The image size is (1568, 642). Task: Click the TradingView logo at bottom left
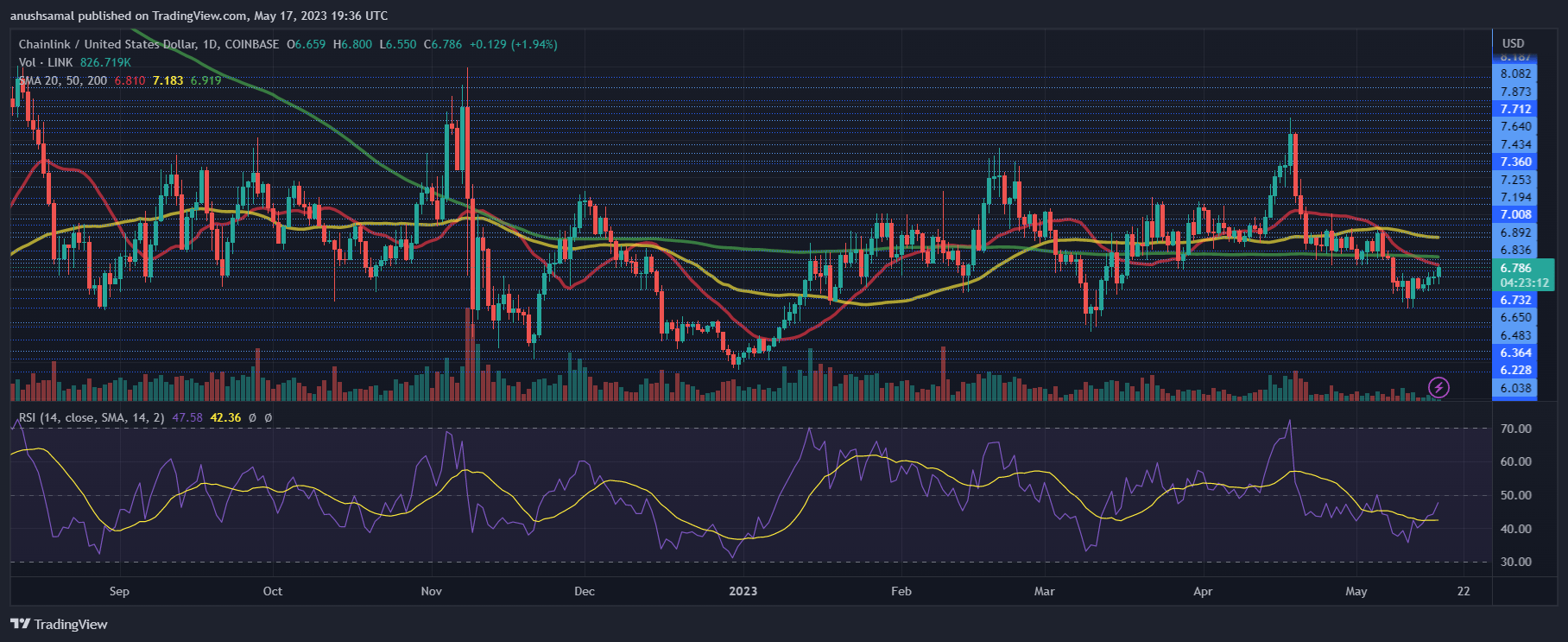coord(60,624)
